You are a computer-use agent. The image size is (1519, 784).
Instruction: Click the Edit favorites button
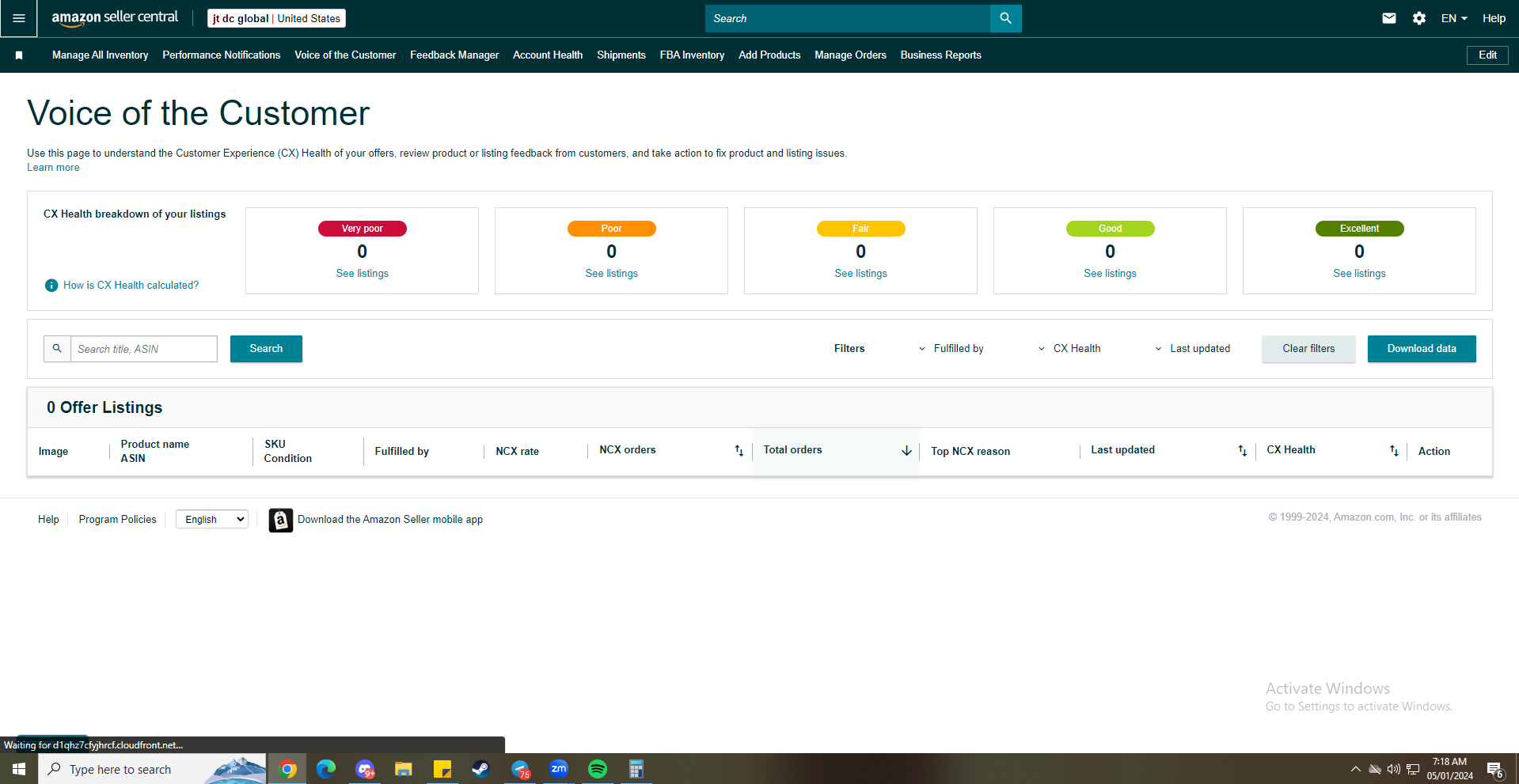coord(1487,55)
